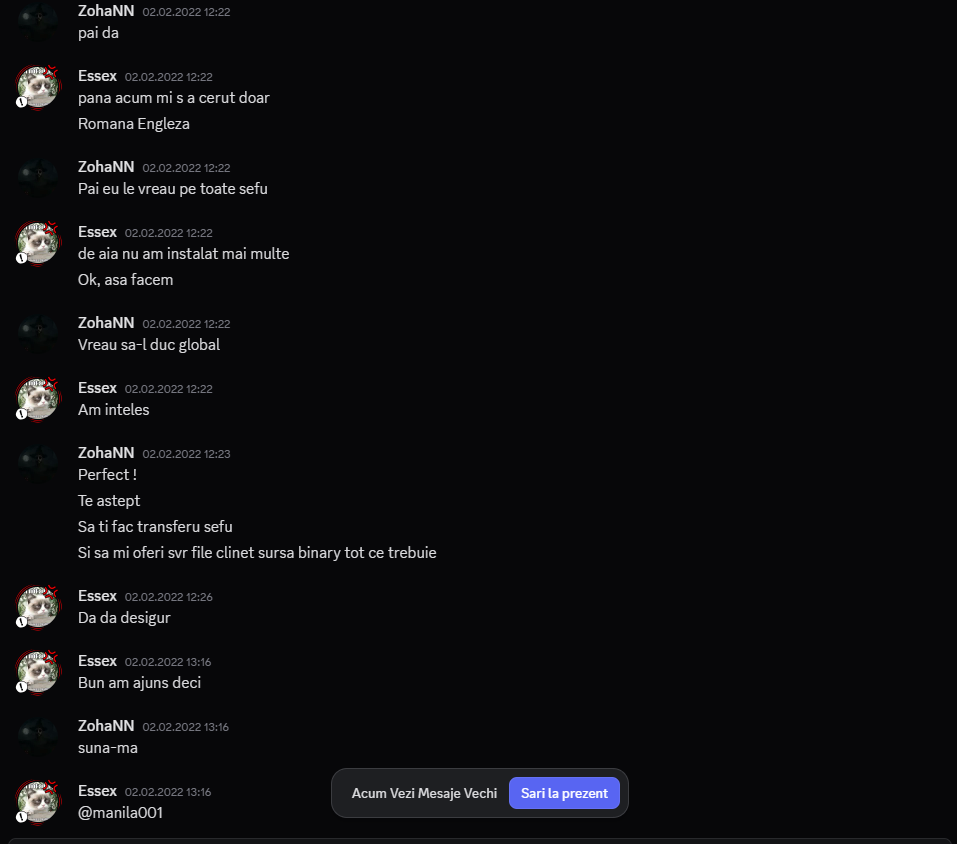The width and height of the screenshot is (957, 844).
Task: Click the 12:26 timestamp on Essex's message
Action: click(x=168, y=597)
